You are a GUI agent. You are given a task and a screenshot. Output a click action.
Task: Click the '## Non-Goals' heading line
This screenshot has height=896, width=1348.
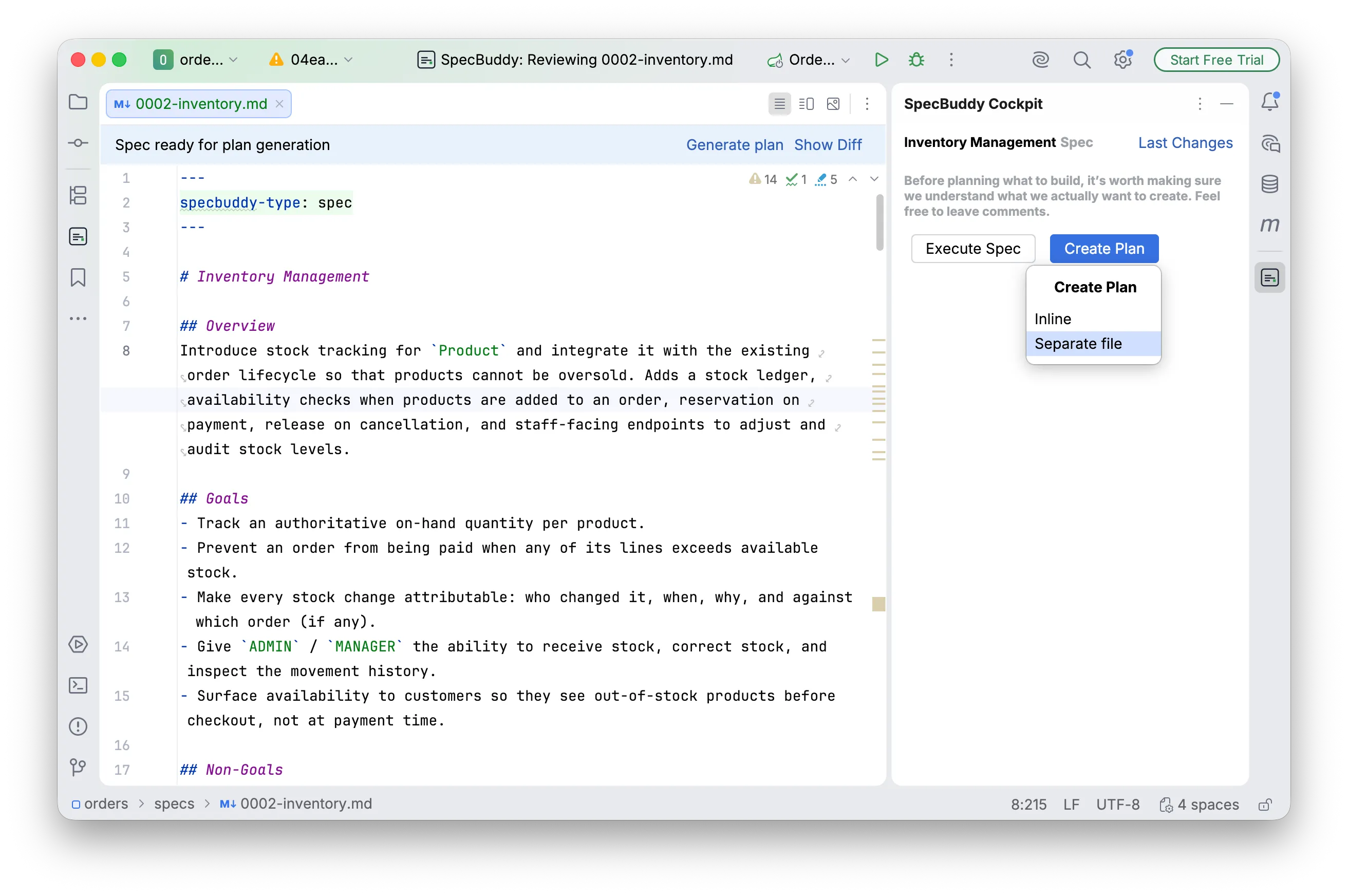[x=231, y=770]
